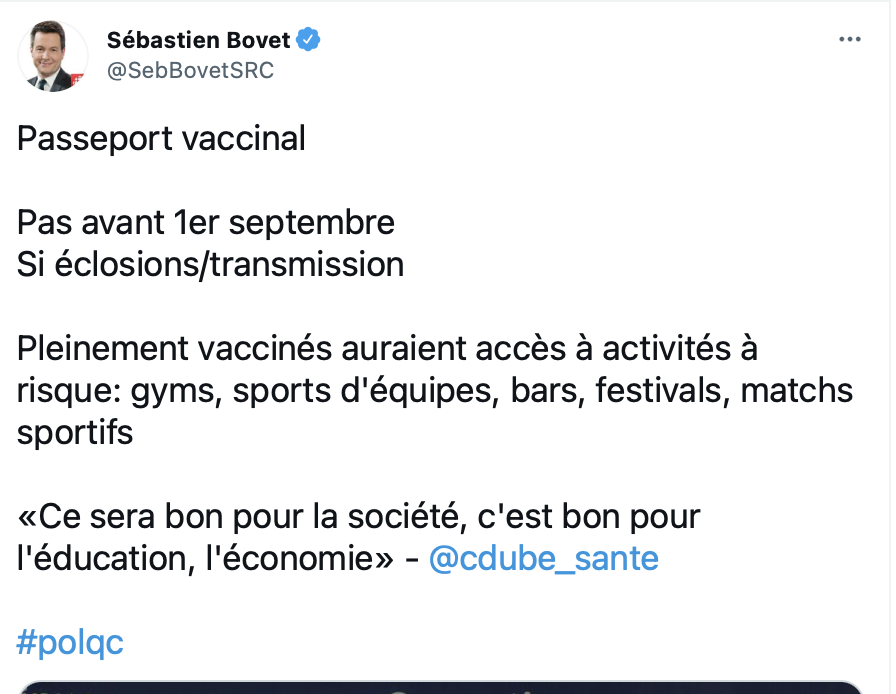This screenshot has width=896, height=694.
Task: Open the three-dot more options menu
Action: [849, 39]
